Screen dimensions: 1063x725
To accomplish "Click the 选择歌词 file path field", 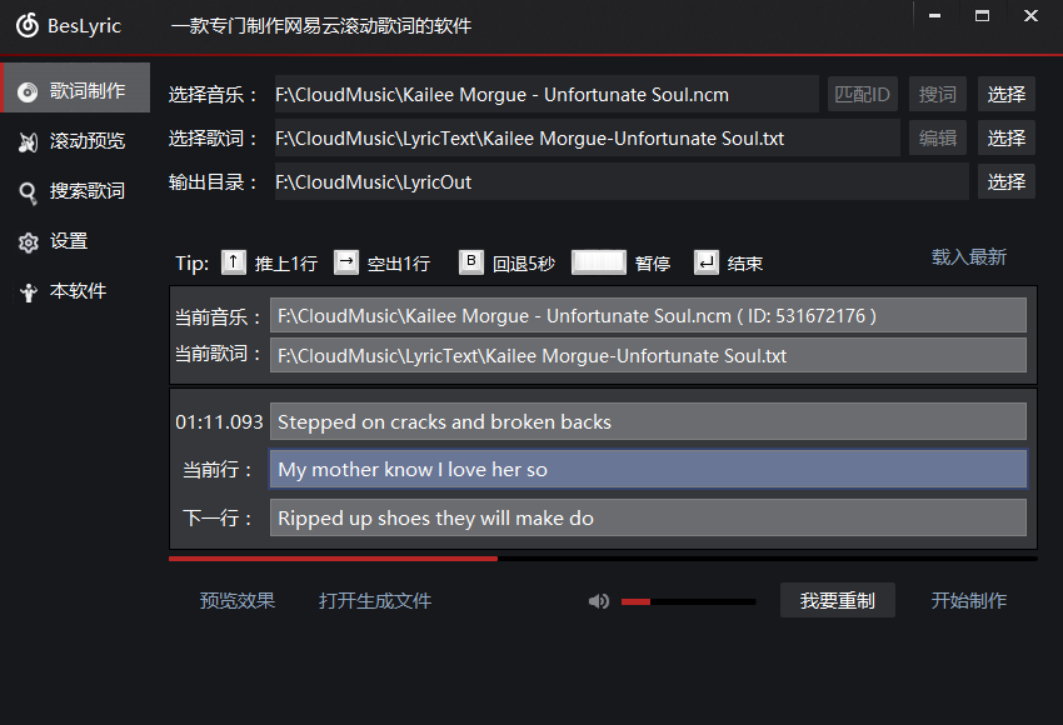I will (x=586, y=138).
